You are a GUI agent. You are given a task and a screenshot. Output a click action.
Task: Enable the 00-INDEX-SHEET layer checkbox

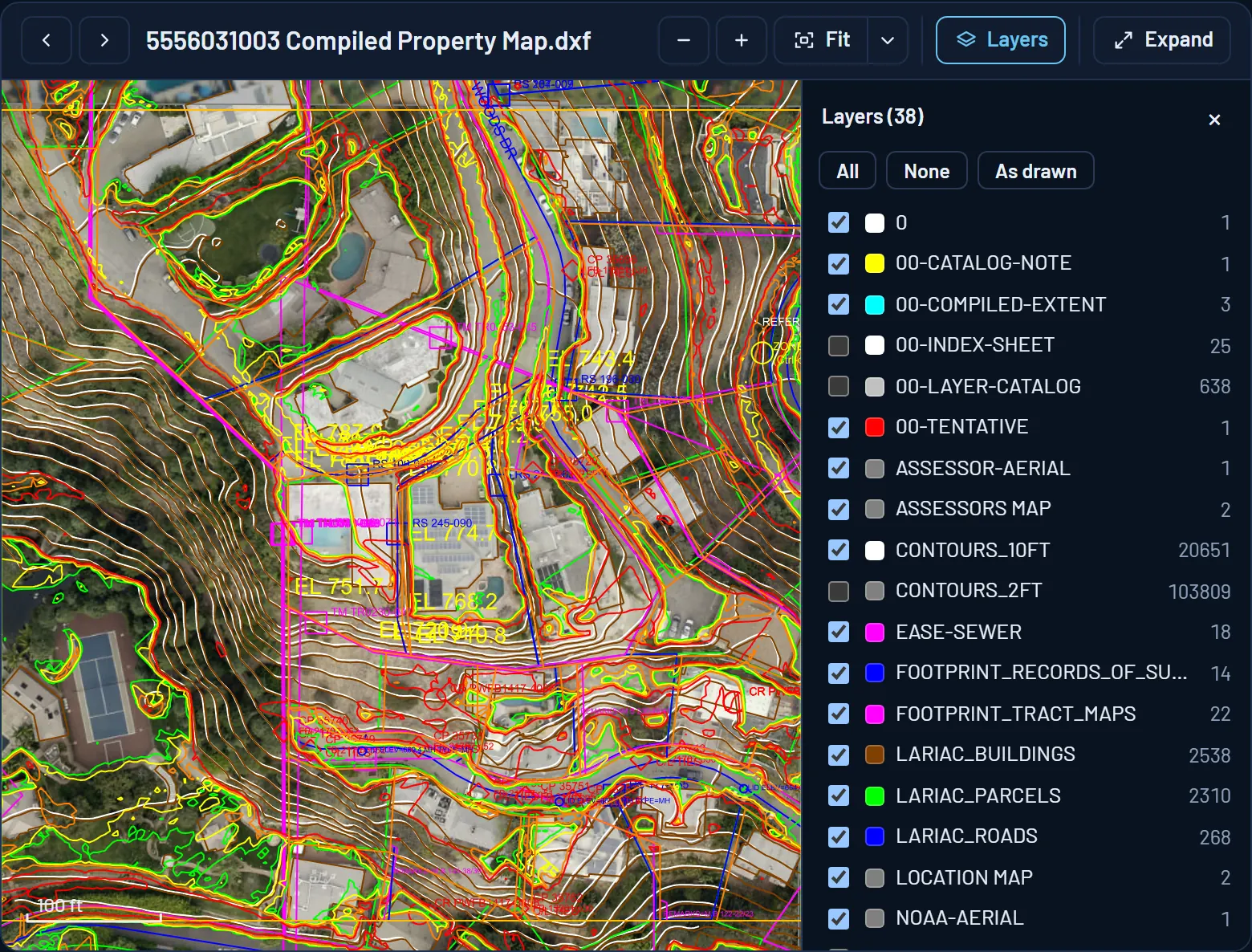click(x=839, y=345)
